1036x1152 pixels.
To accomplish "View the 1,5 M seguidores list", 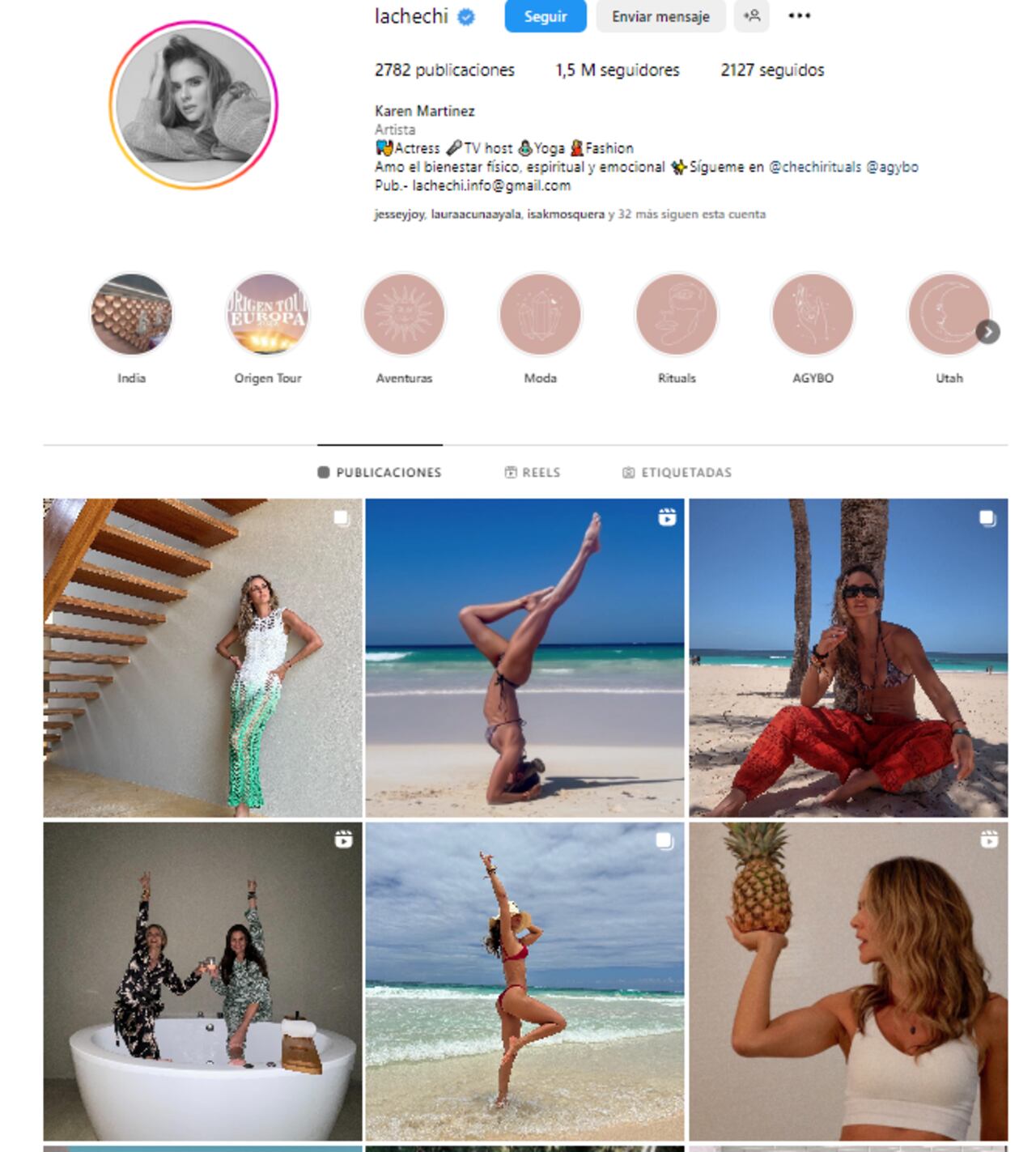I will click(618, 70).
